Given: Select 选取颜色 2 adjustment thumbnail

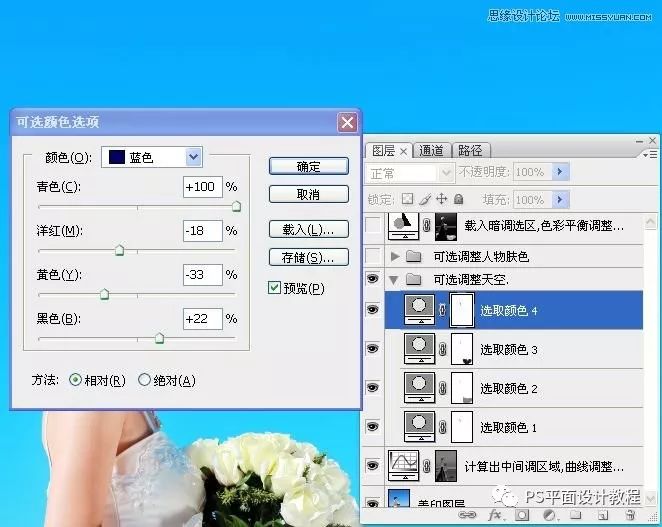Looking at the screenshot, I should [419, 388].
